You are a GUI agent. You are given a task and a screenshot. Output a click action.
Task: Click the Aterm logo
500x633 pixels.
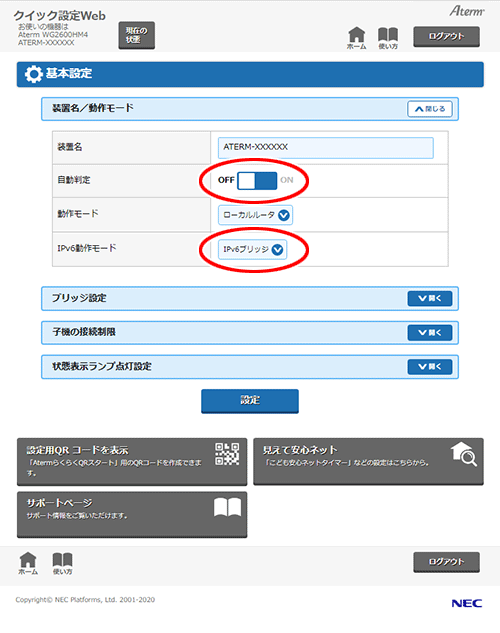(x=467, y=11)
